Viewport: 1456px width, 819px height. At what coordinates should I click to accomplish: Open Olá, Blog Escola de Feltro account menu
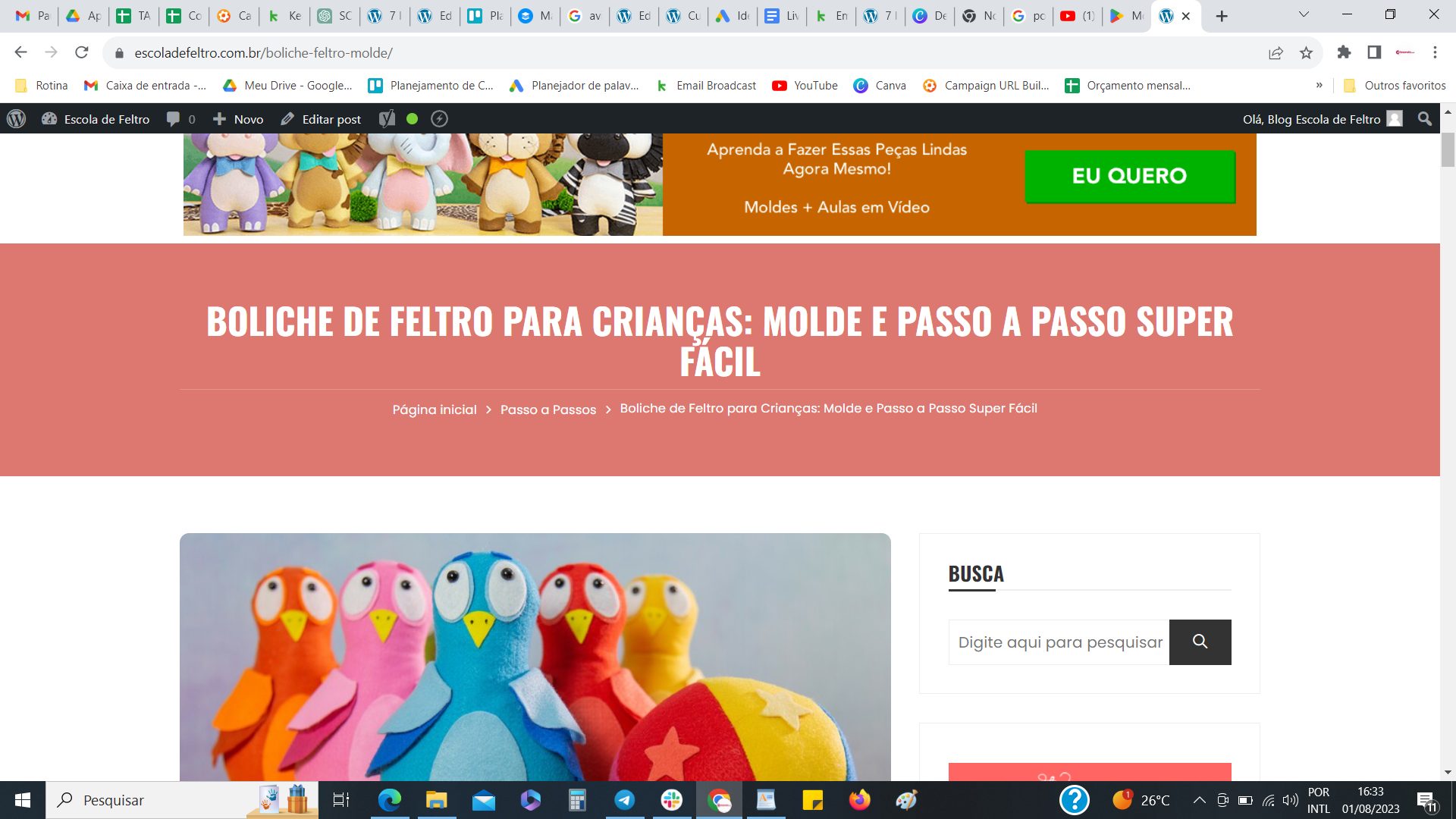tap(1323, 119)
